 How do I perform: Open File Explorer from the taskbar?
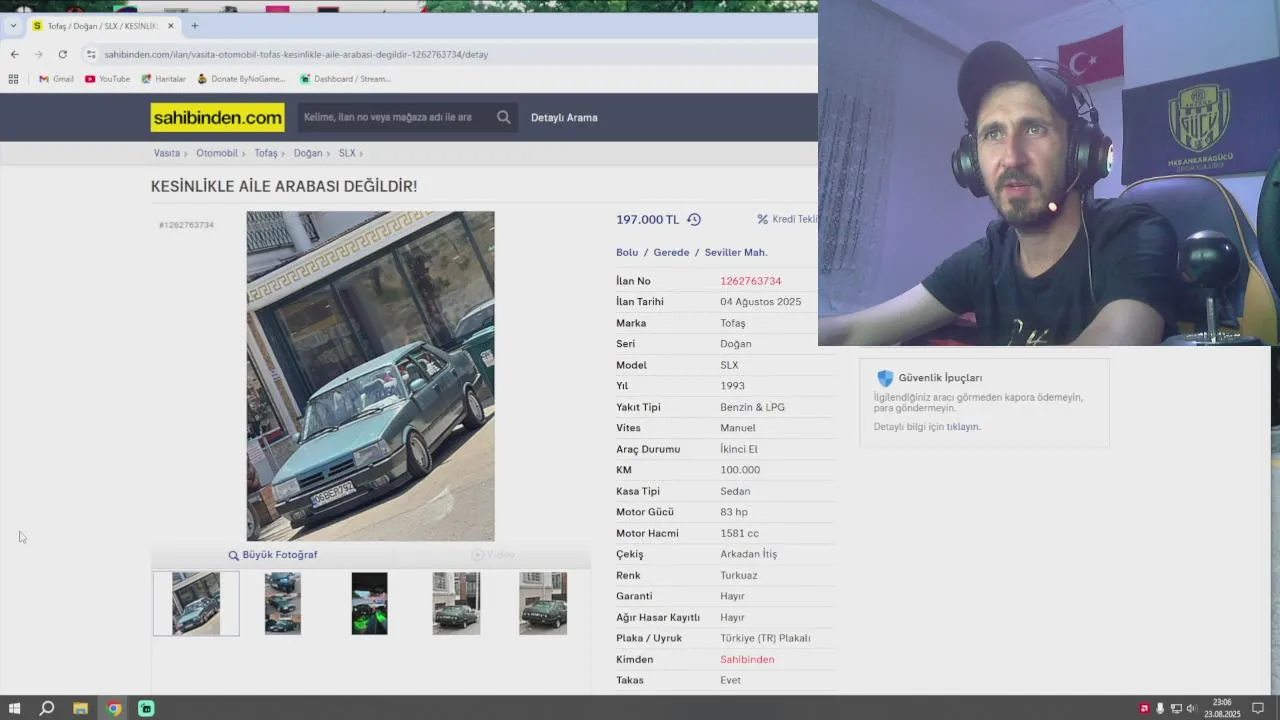[x=80, y=708]
